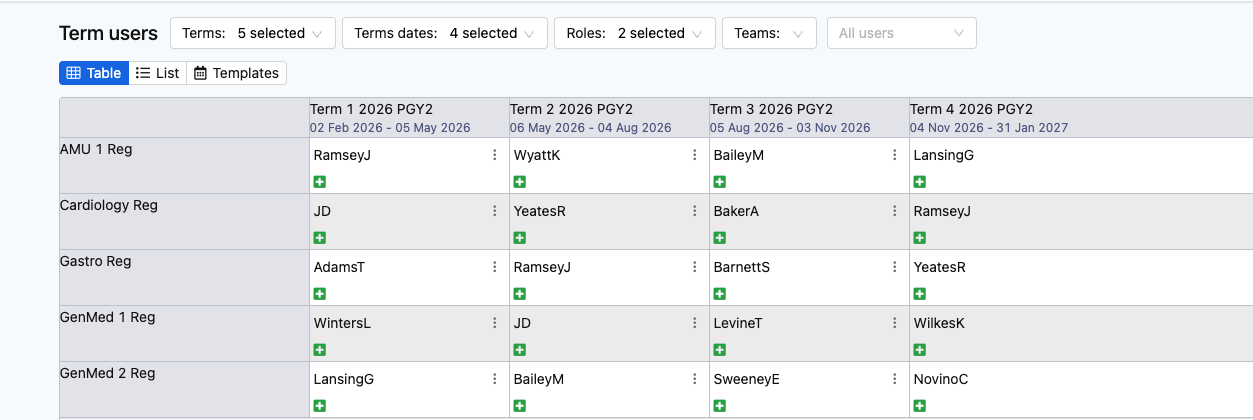Switch to the Templates view tab
Image resolution: width=1253 pixels, height=420 pixels.
click(236, 73)
